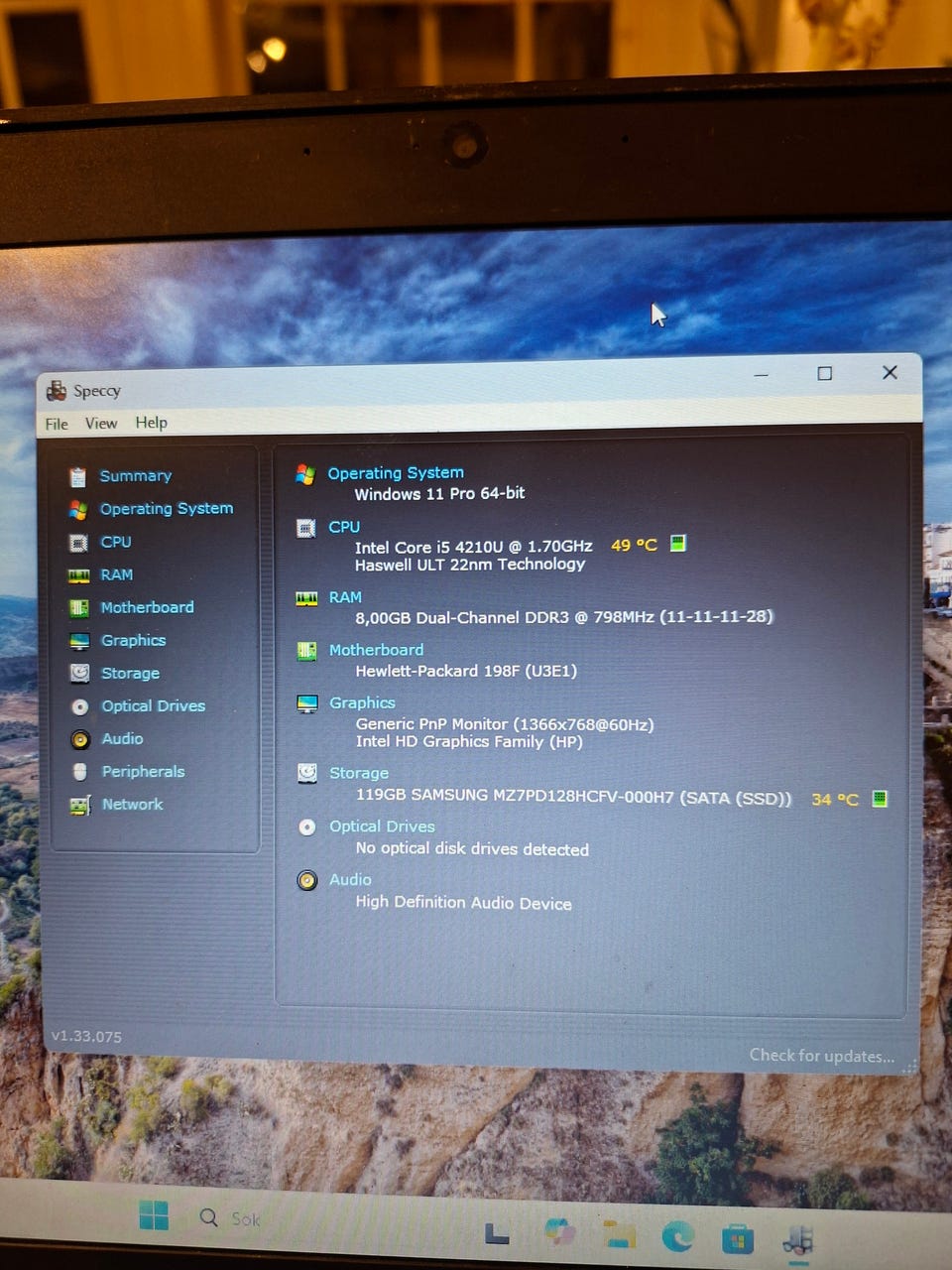Open the View menu

(101, 423)
